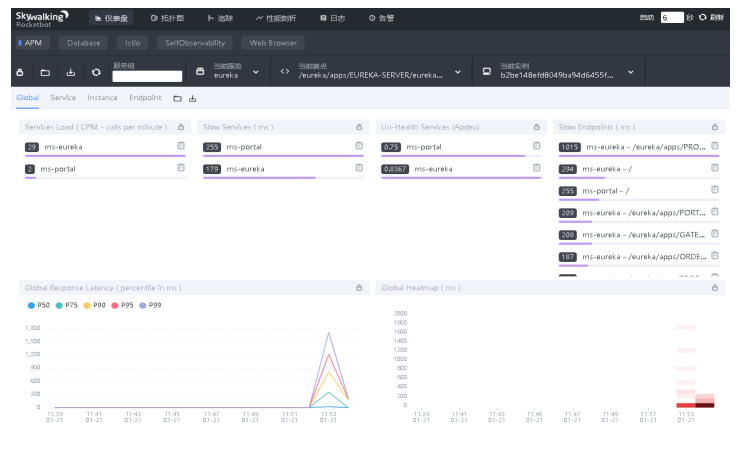Copy ms-eureka name in the Un-Health Services list
Screen dimensions: 741x451
pyautogui.click(x=537, y=168)
